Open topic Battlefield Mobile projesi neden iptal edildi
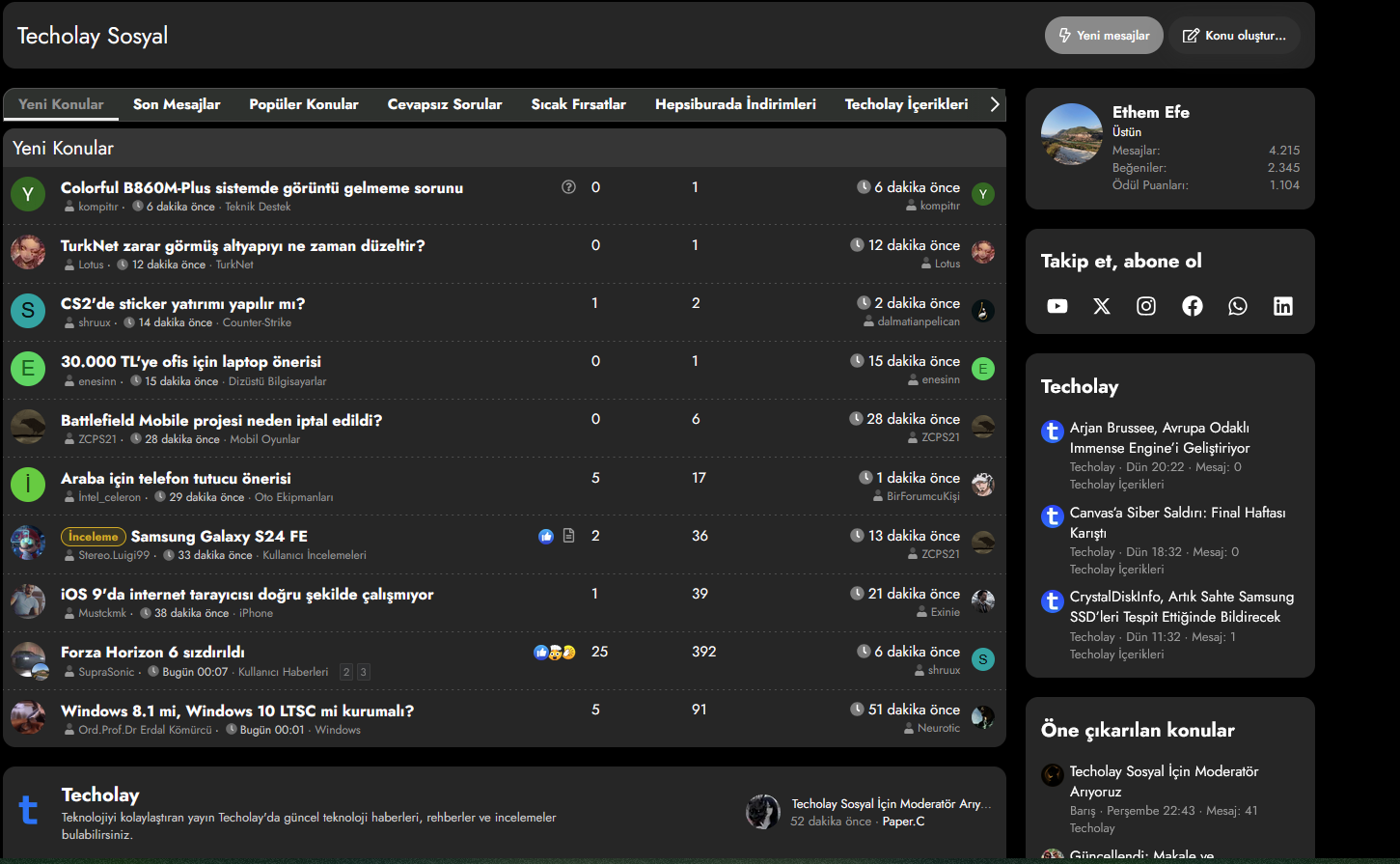This screenshot has height=864, width=1400. [222, 420]
